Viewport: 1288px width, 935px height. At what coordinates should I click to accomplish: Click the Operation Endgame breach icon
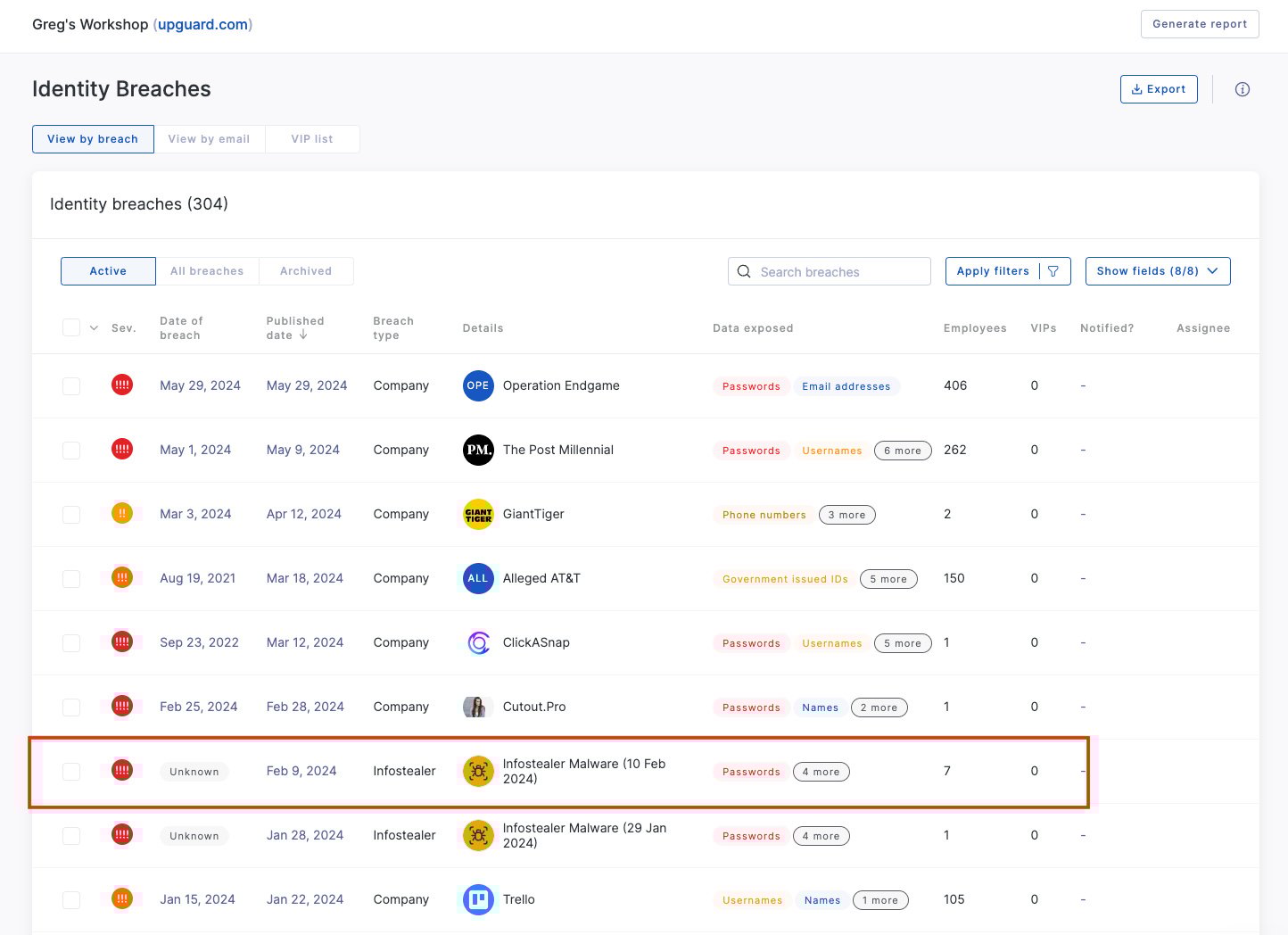coord(478,385)
